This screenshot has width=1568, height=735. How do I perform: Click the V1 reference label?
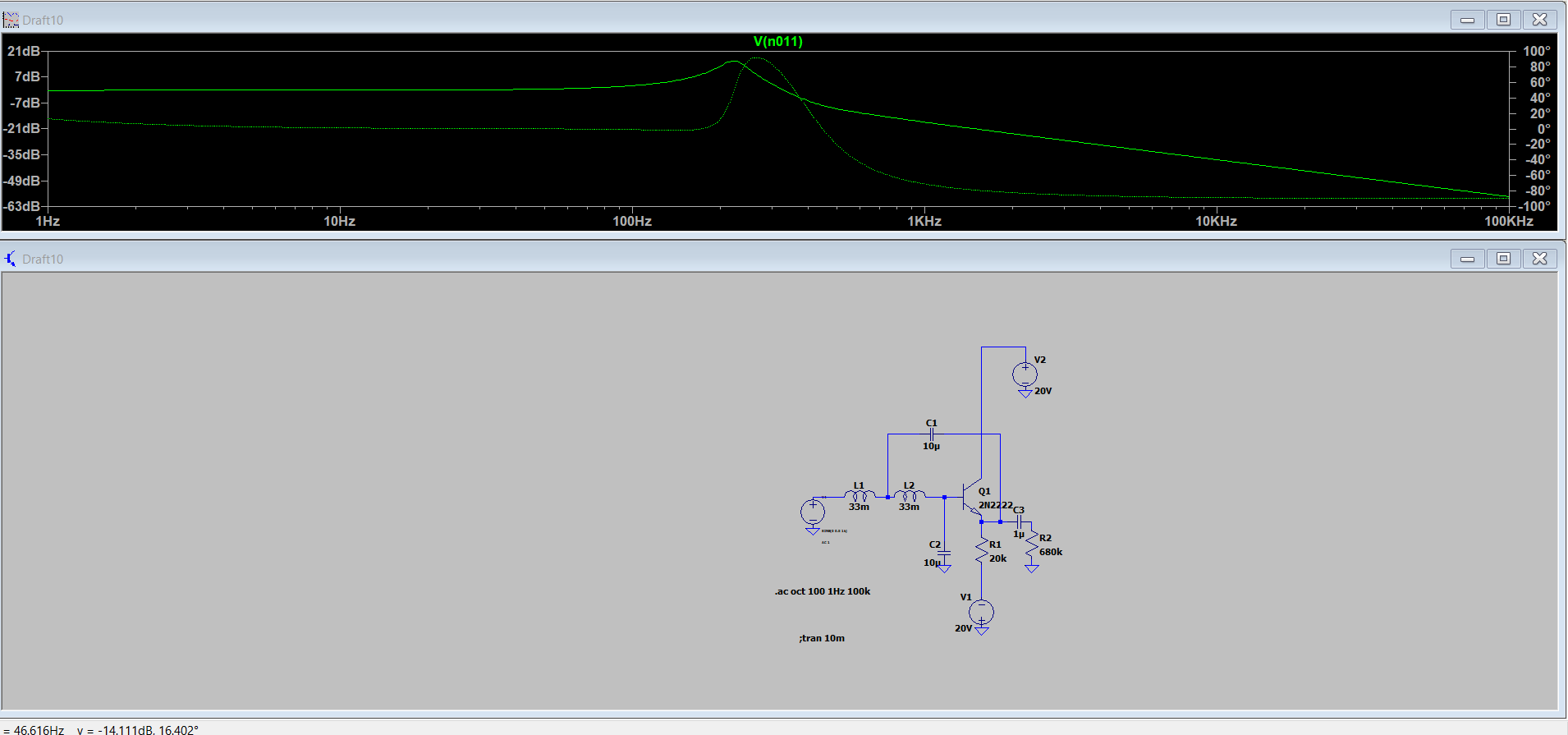point(966,597)
